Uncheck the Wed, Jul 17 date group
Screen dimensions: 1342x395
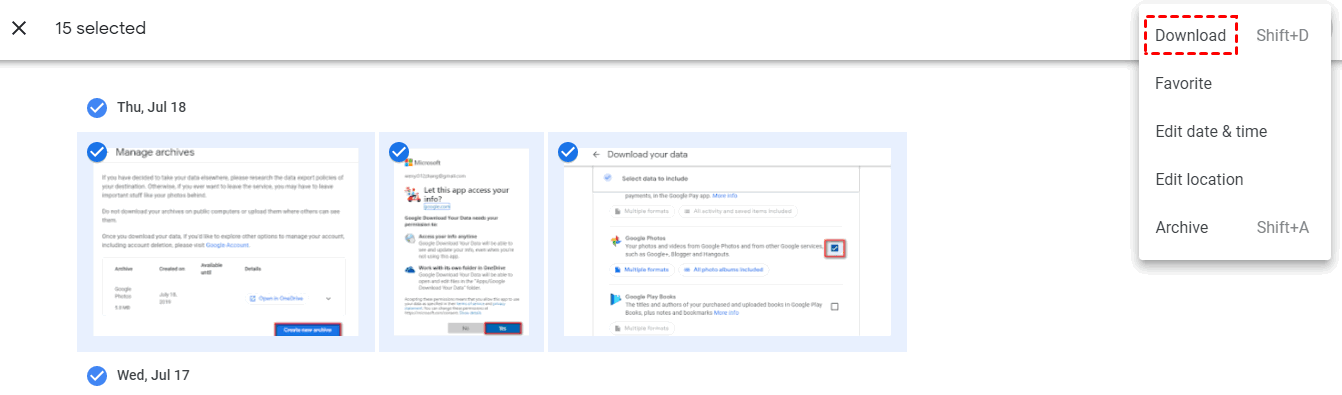click(97, 375)
